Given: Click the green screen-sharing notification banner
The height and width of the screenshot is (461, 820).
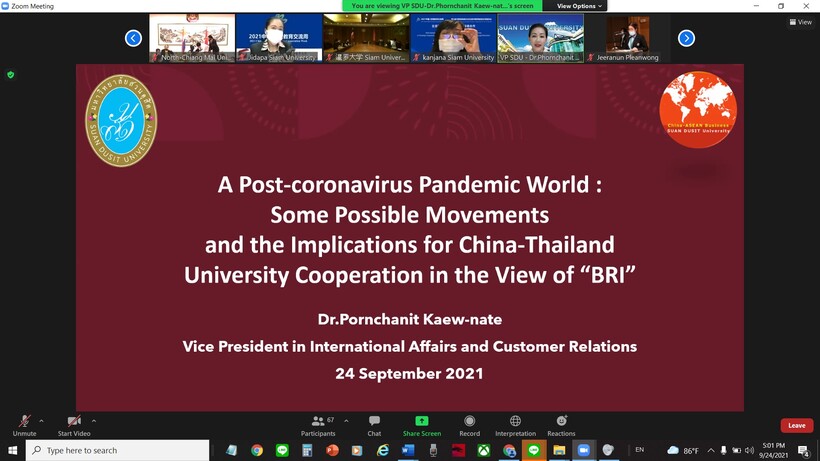Looking at the screenshot, I should (442, 6).
